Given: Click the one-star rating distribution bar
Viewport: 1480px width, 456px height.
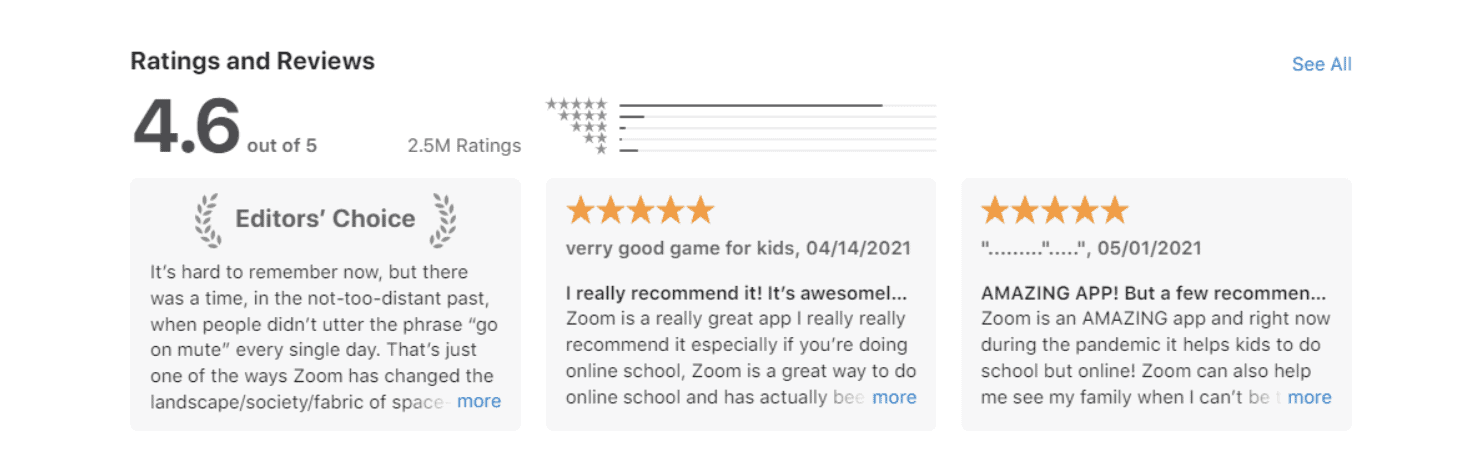Looking at the screenshot, I should [777, 151].
